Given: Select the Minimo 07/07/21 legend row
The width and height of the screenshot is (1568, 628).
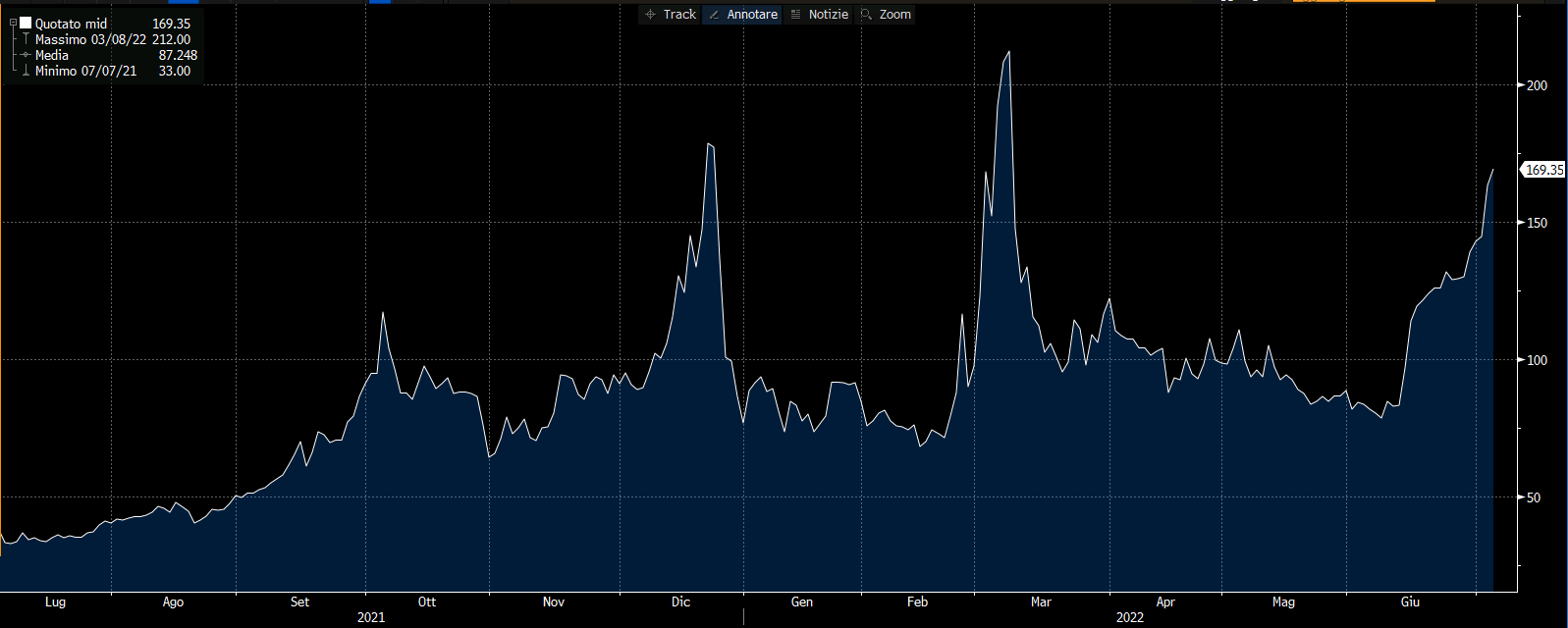Looking at the screenshot, I should coord(106,71).
